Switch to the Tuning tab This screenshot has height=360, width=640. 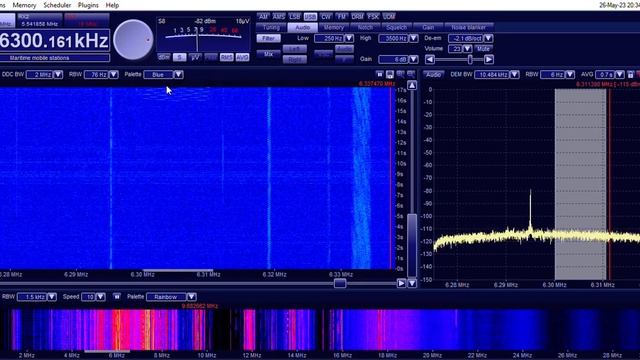271,27
